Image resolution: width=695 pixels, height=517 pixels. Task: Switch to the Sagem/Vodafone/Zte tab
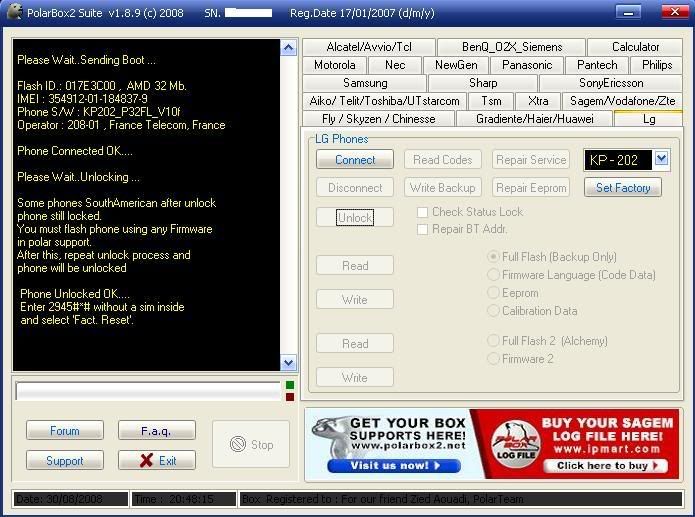(622, 101)
